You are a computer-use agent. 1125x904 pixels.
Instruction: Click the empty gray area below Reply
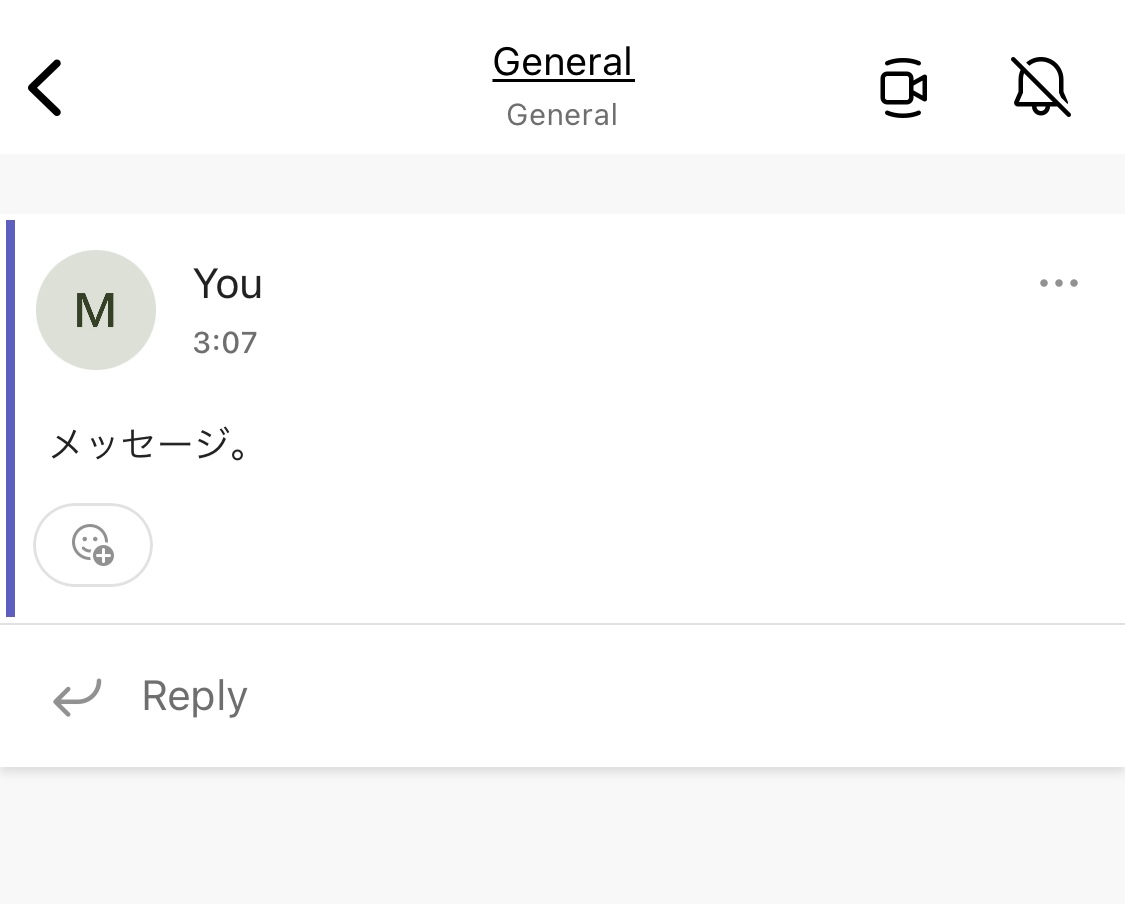tap(562, 838)
